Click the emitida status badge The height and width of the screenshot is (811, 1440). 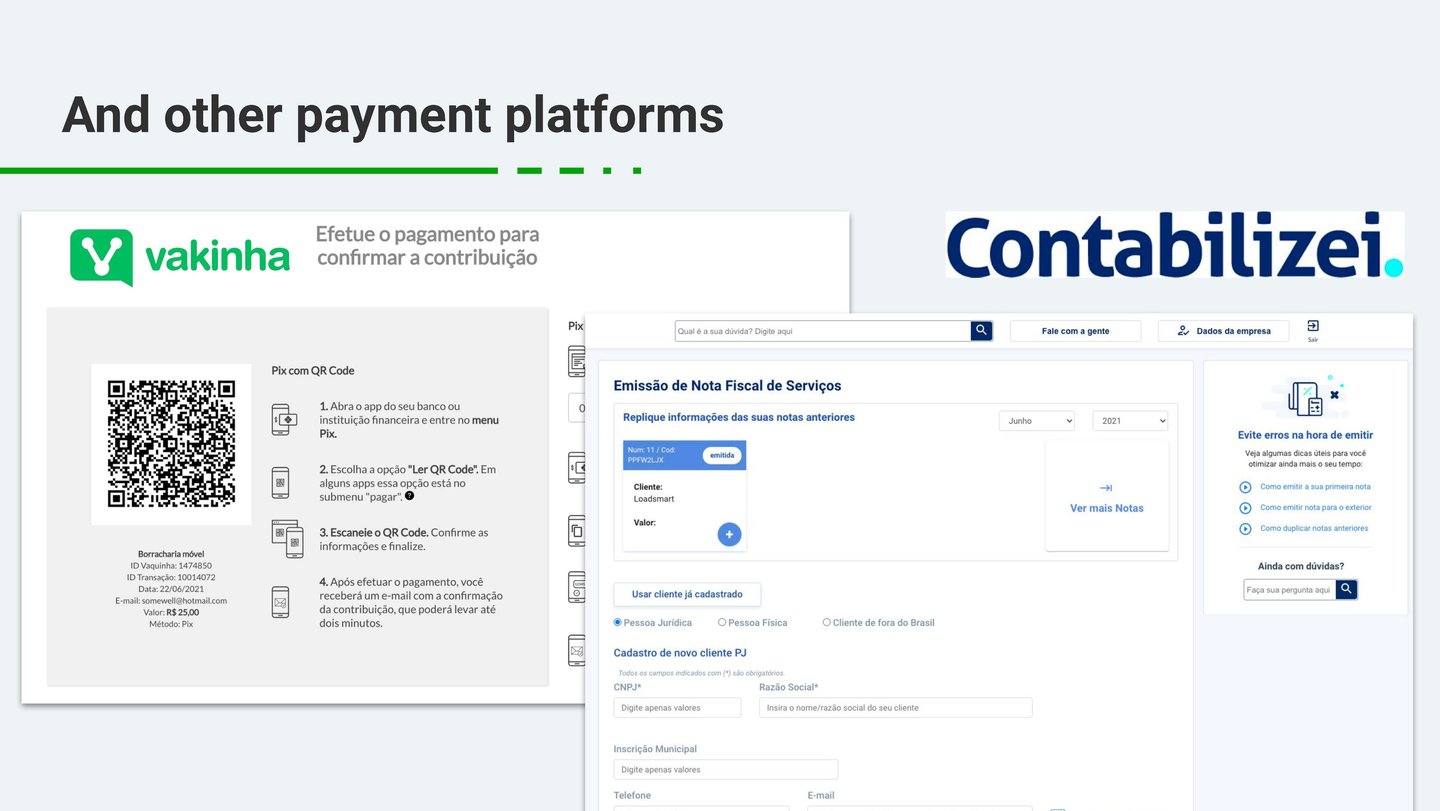pos(722,455)
